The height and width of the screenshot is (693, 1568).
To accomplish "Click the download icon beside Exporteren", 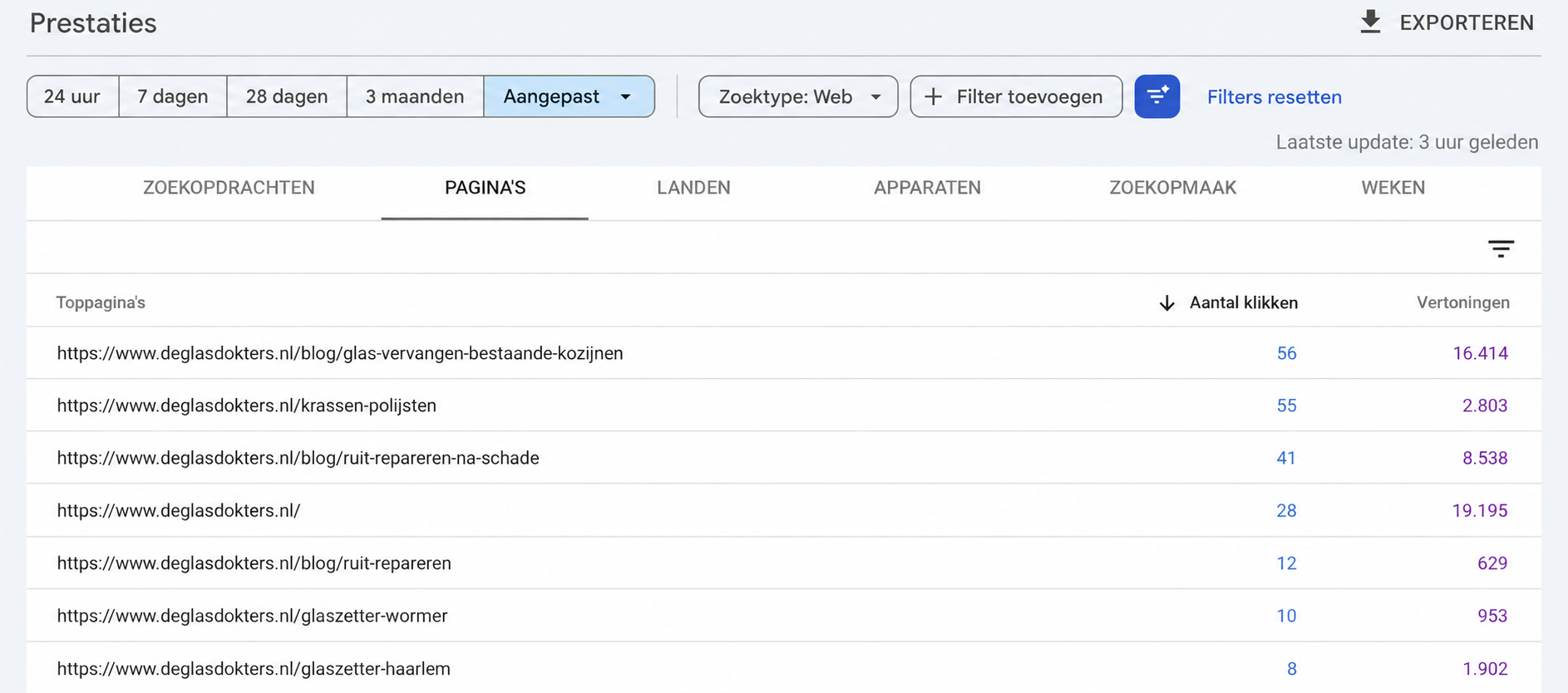I will click(x=1370, y=22).
